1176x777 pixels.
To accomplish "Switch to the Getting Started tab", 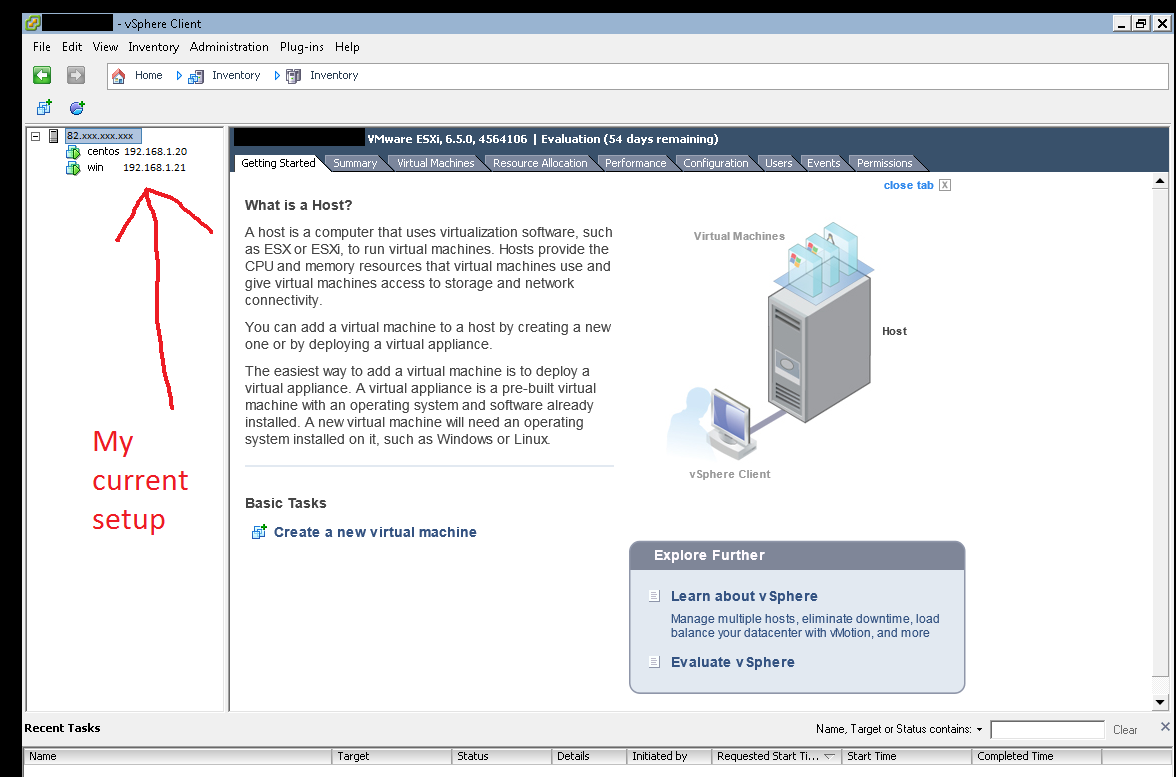I will [278, 163].
